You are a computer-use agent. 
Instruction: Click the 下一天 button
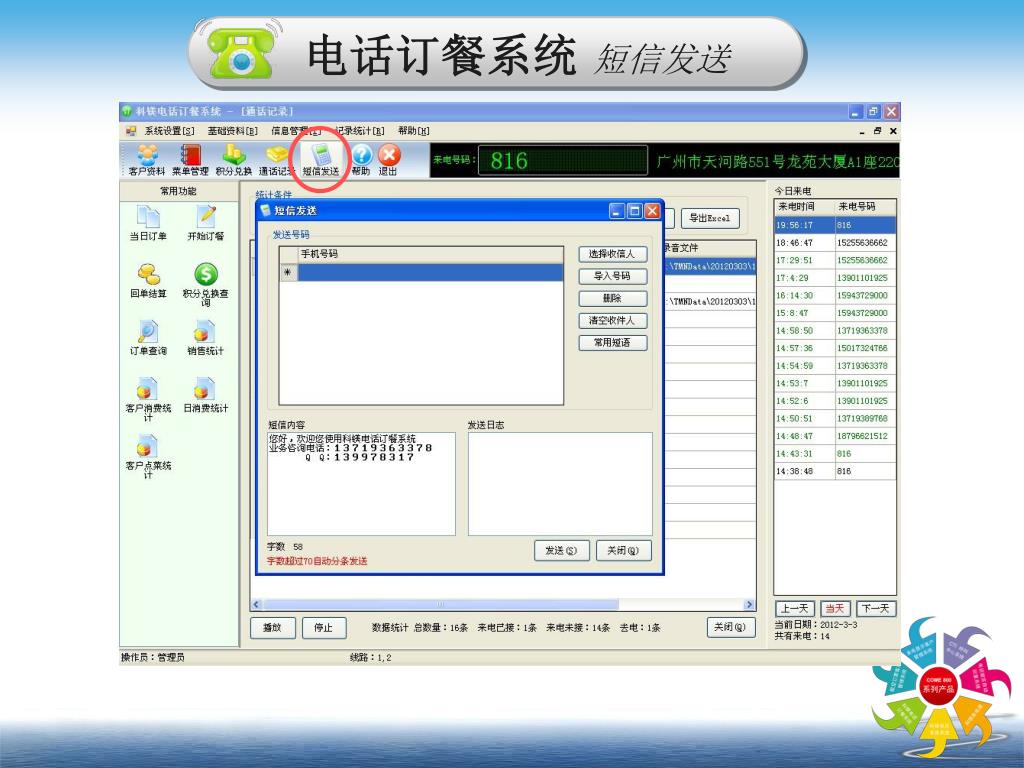(875, 609)
